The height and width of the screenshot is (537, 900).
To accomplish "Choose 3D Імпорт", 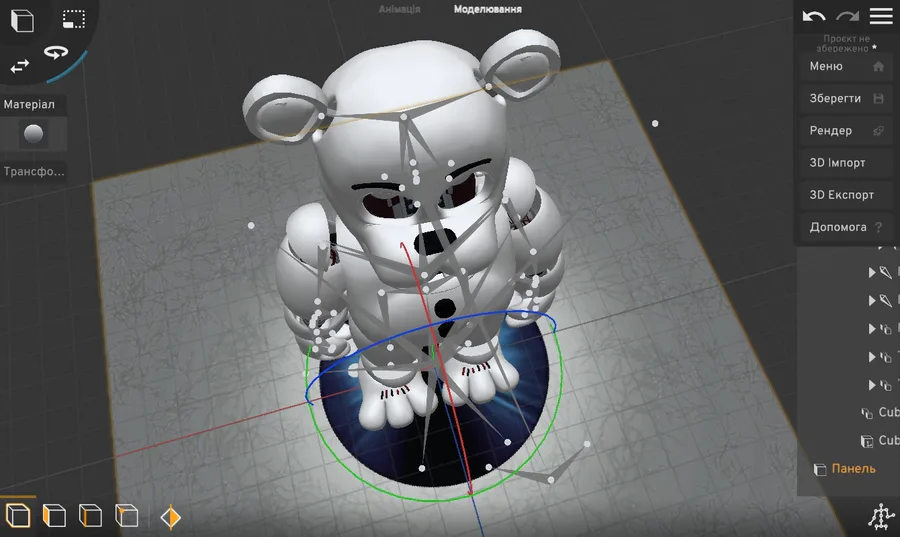I will [847, 163].
